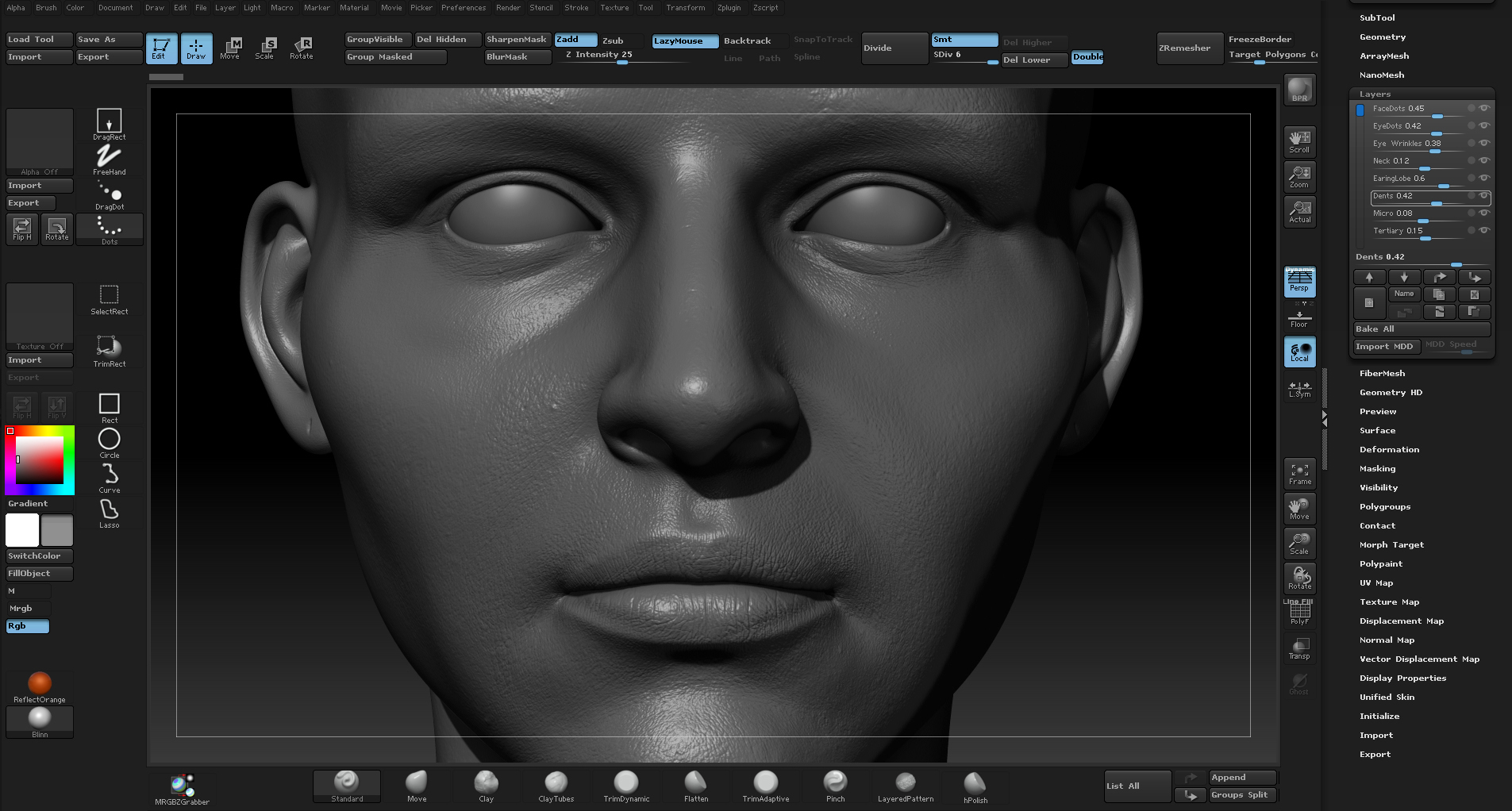
Task: Click the Scroll canvas icon
Action: 1299,141
